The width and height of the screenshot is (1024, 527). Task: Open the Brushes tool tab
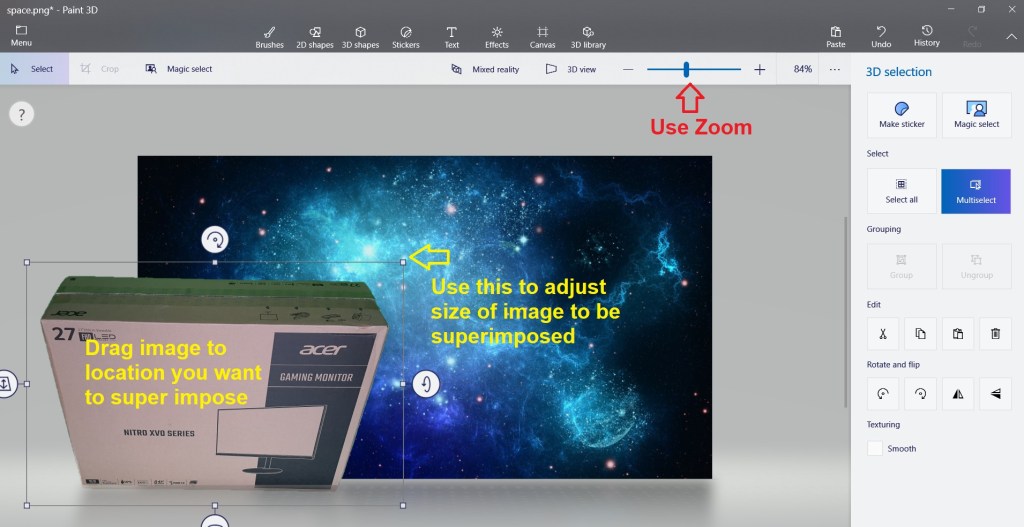click(x=269, y=37)
